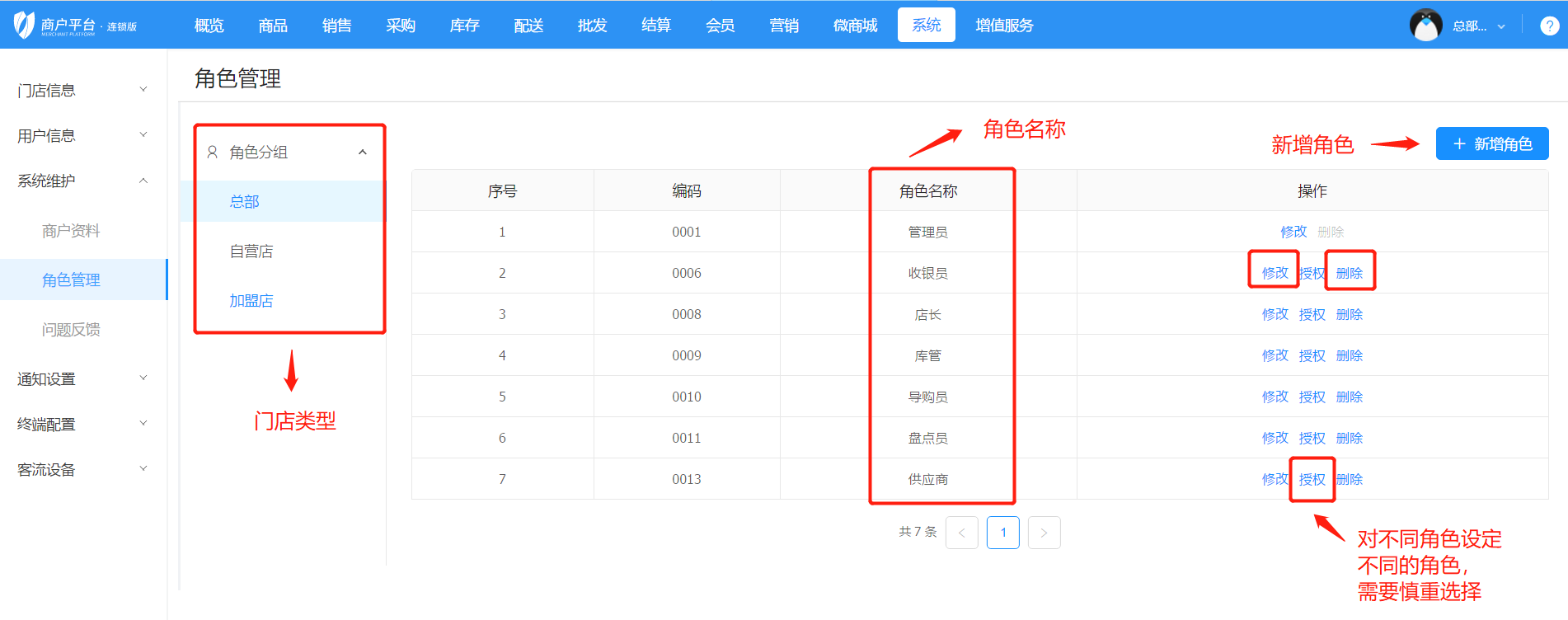
Task: Select 加盟店 in role group list
Action: pos(251,301)
